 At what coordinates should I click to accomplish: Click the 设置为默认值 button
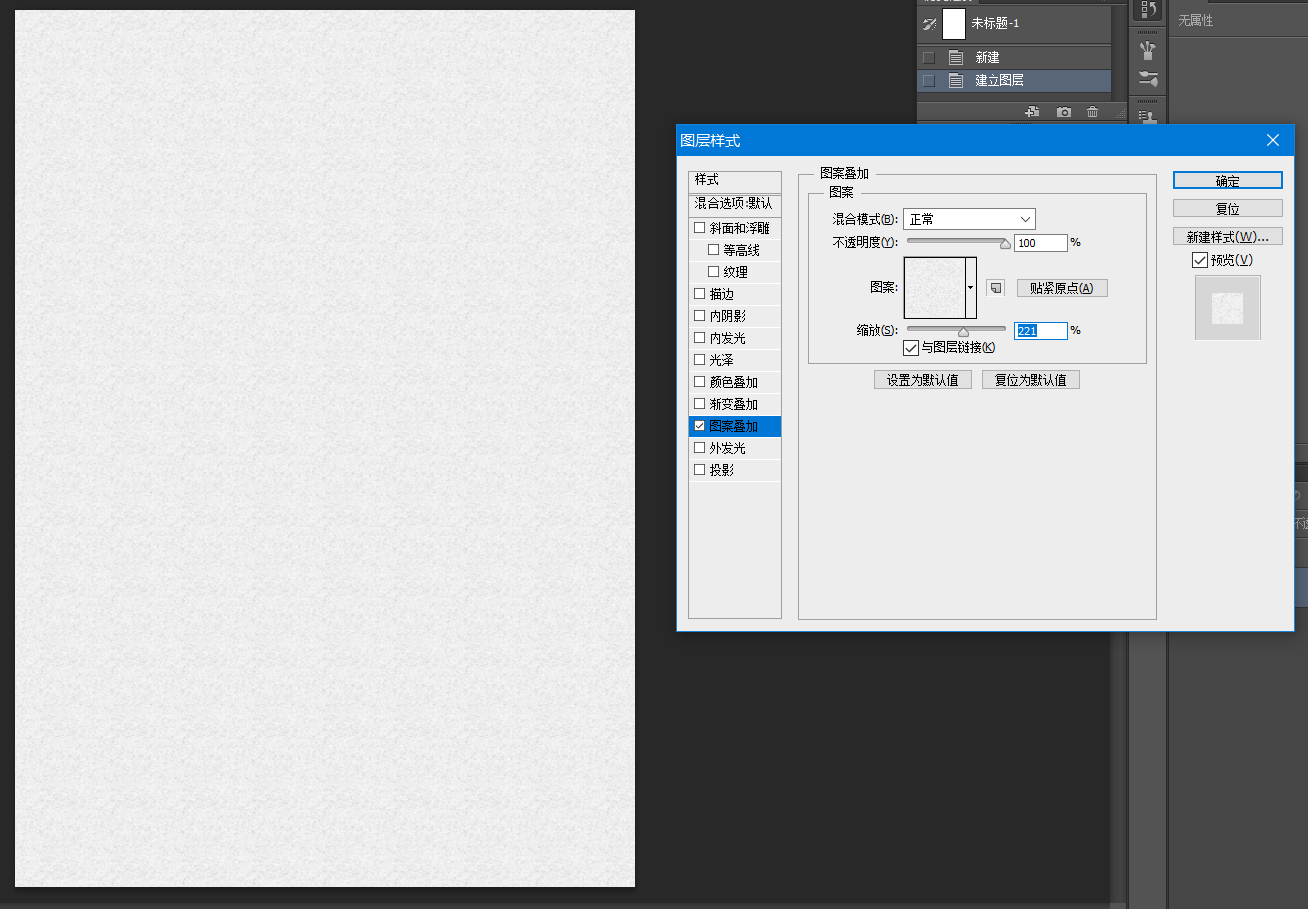coord(923,380)
